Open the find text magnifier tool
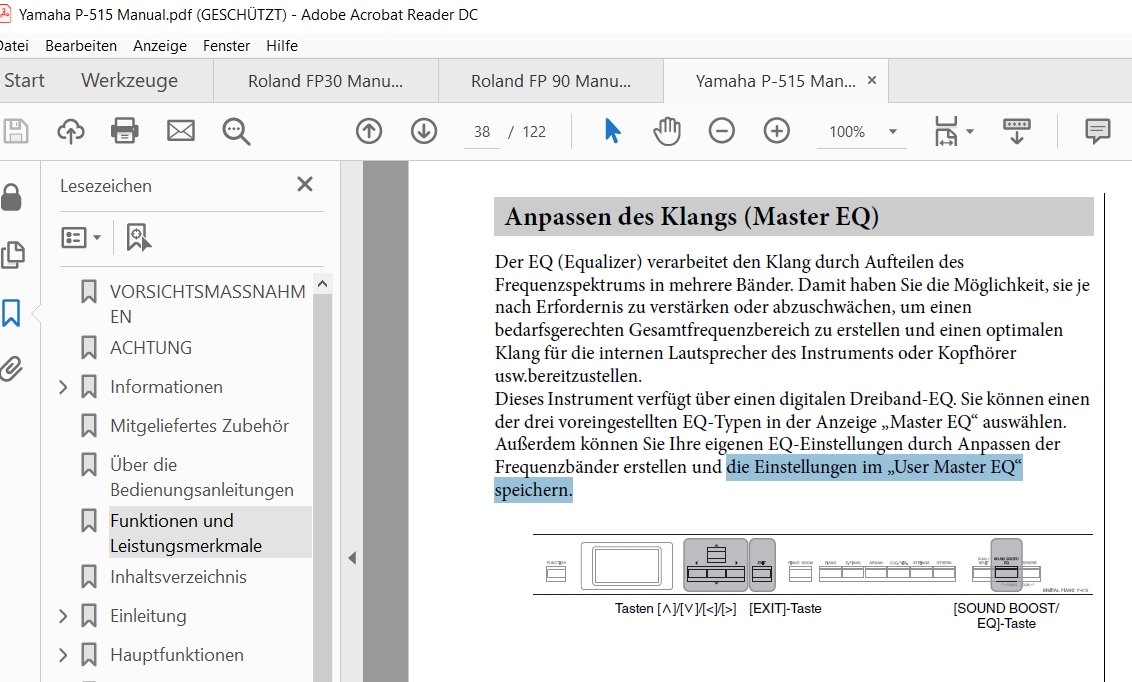 236,132
